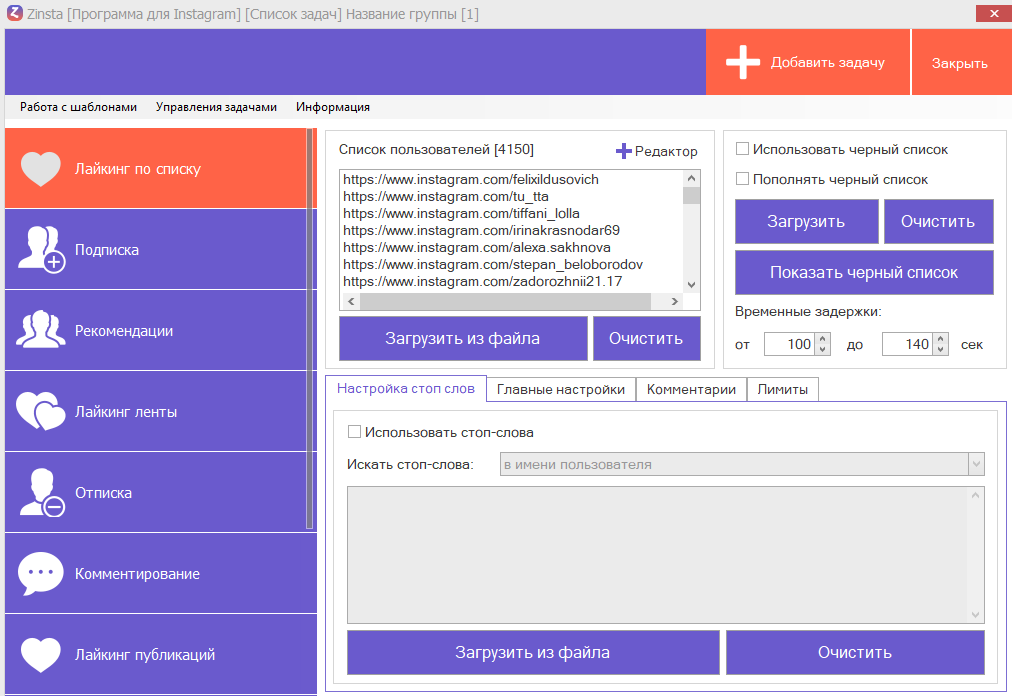
Task: Increase the 'от' delay value
Action: tap(822, 339)
